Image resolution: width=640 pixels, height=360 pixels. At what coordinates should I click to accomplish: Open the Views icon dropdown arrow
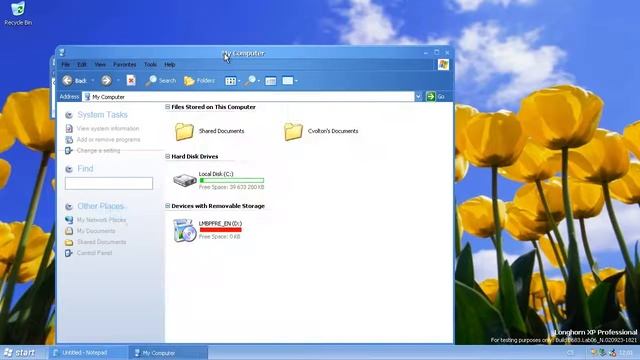click(x=239, y=81)
